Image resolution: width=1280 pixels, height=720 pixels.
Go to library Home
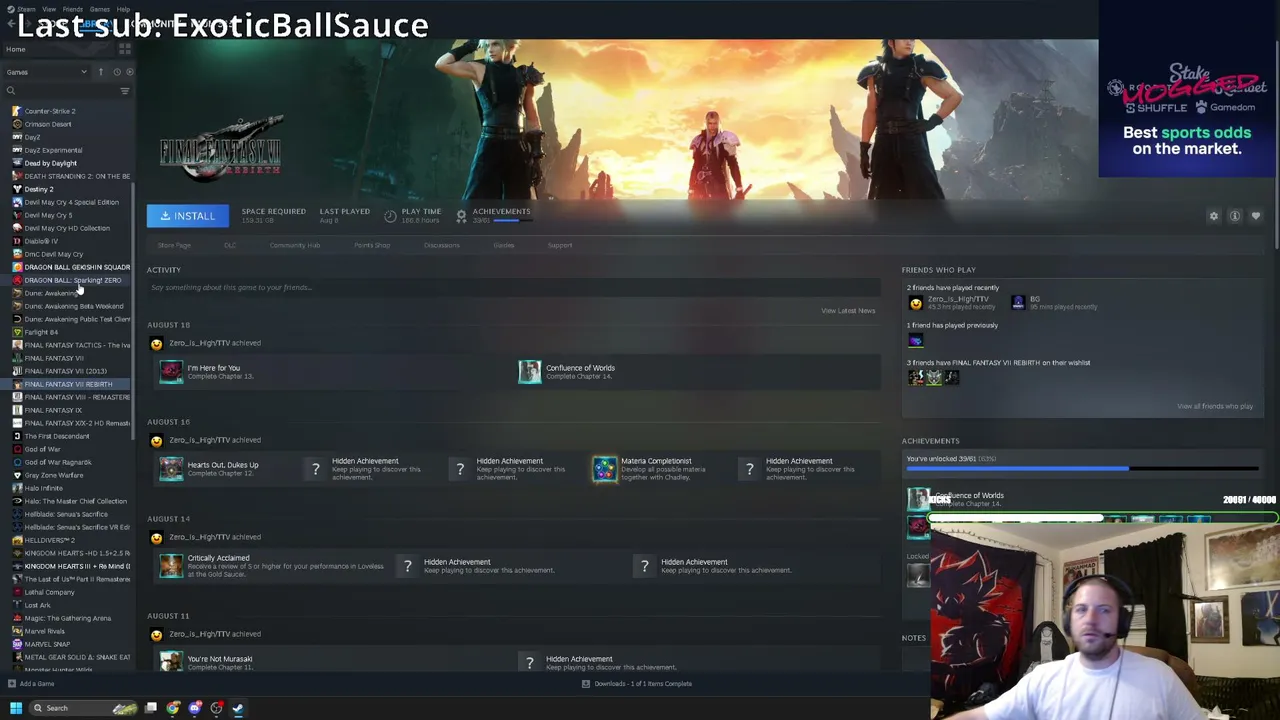click(16, 49)
